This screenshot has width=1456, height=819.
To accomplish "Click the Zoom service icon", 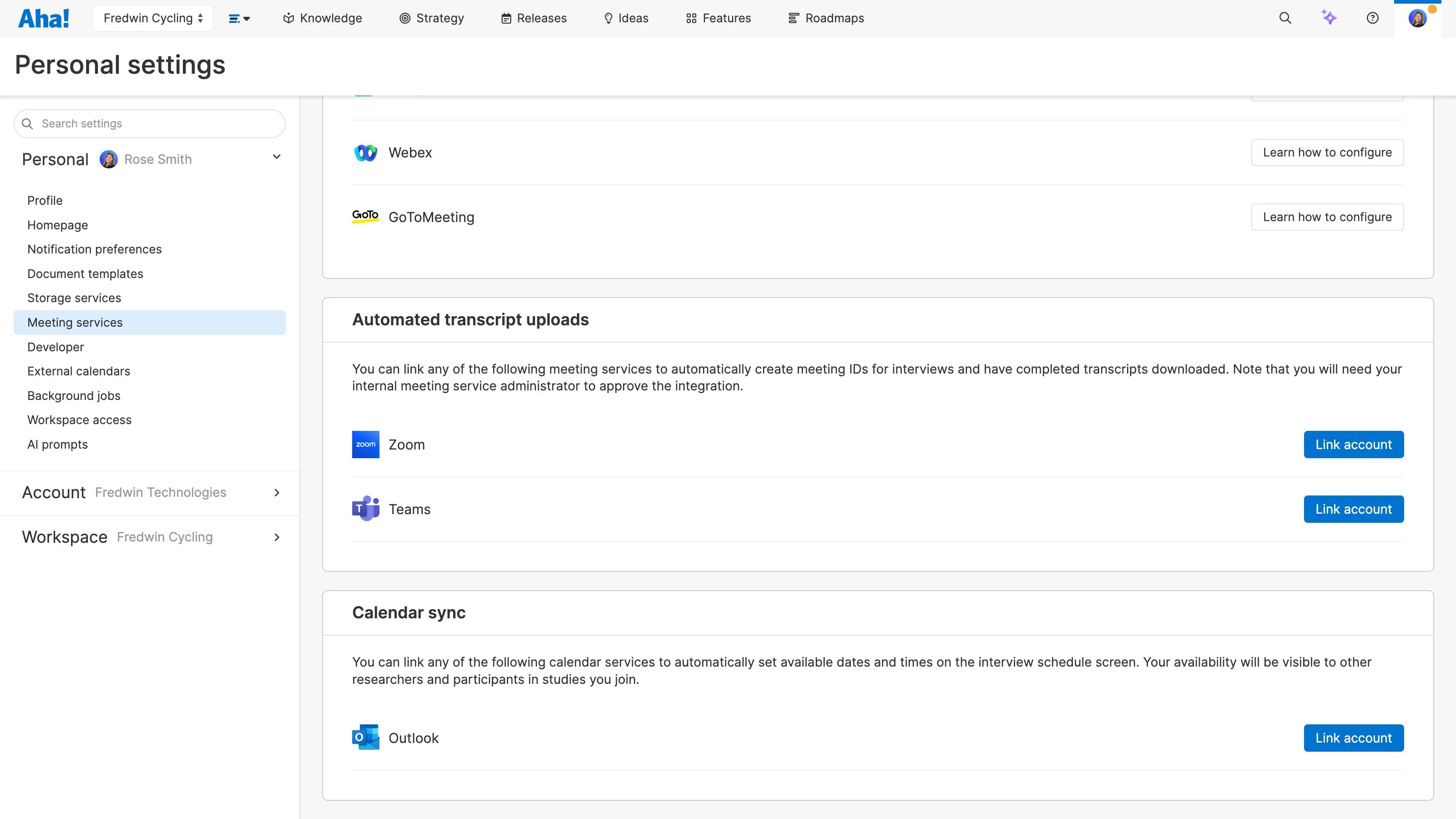I will [x=365, y=444].
